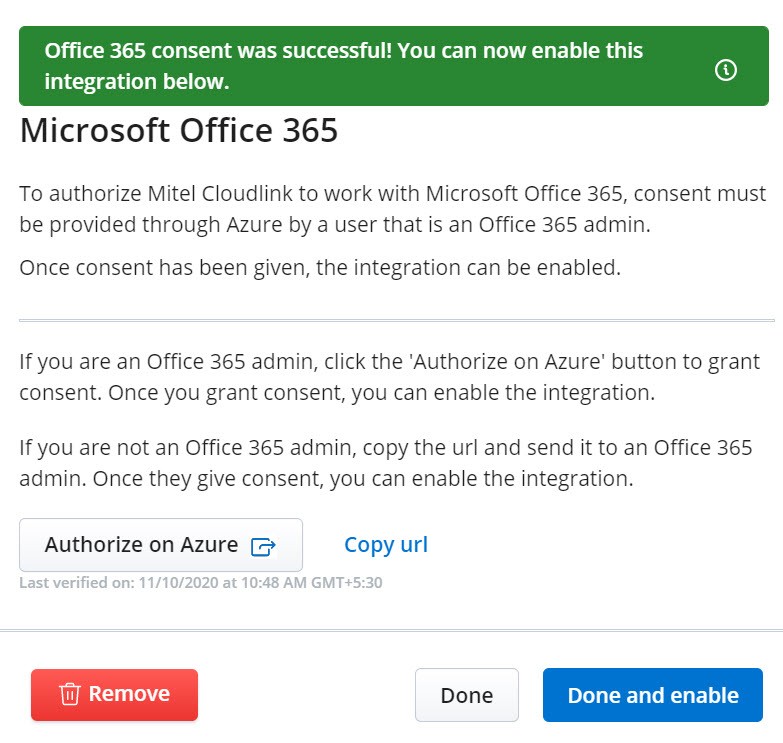Open Azure authorization with Authorize on Azure
The width and height of the screenshot is (783, 743).
coord(161,545)
